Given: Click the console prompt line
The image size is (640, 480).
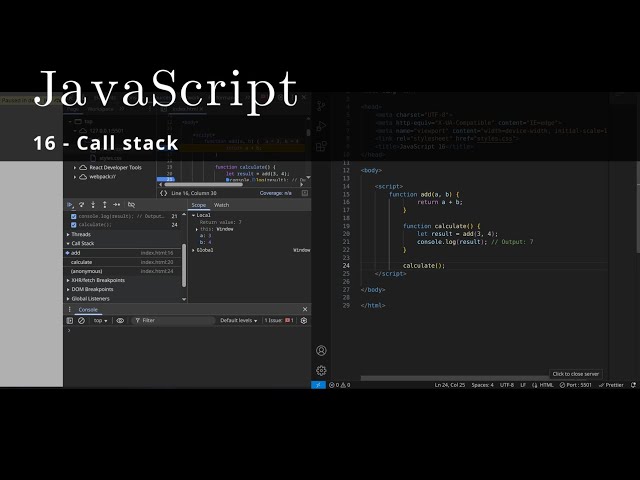Looking at the screenshot, I should pos(188,331).
